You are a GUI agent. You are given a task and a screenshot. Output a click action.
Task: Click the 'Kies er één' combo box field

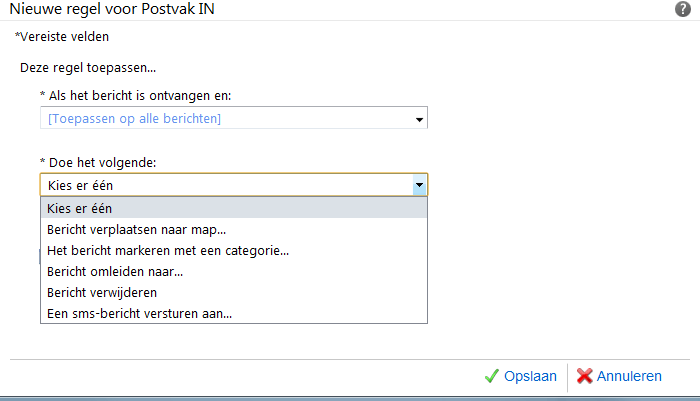tap(225, 185)
